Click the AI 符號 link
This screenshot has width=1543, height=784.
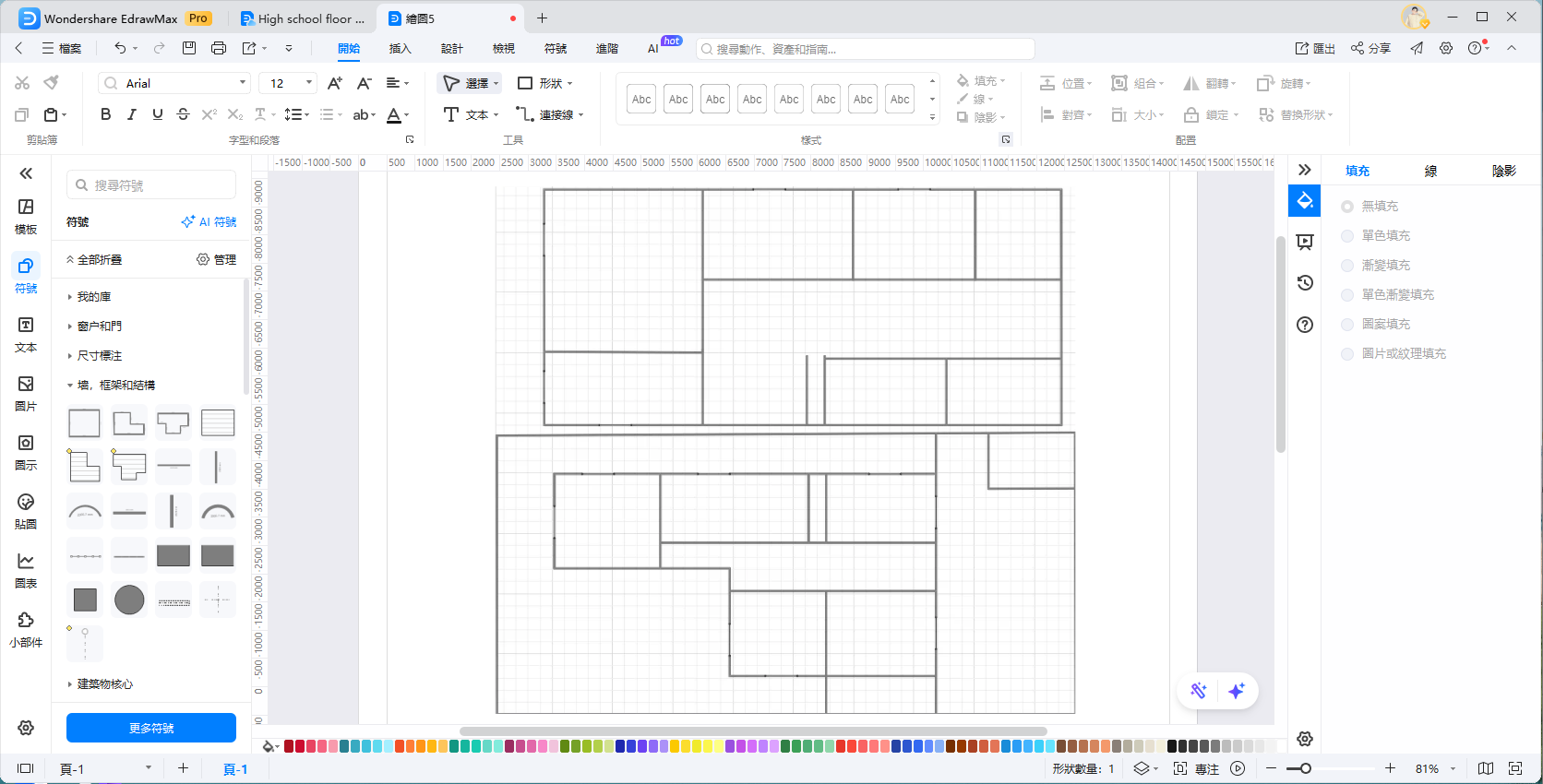[209, 222]
